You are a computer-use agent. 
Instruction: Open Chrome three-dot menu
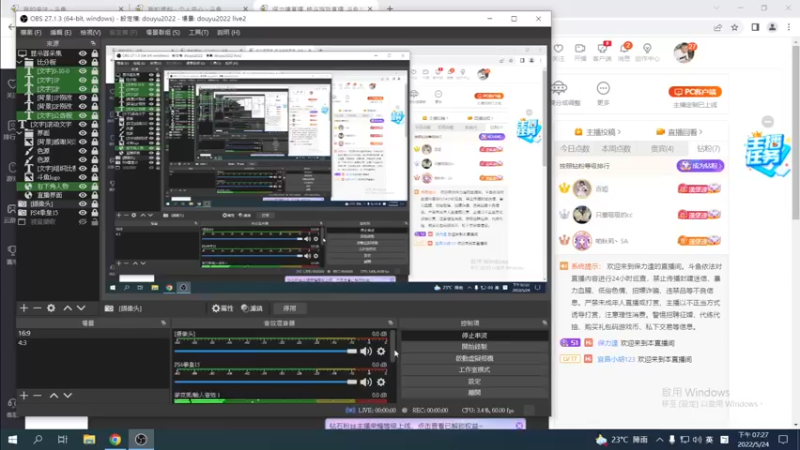pos(789,28)
